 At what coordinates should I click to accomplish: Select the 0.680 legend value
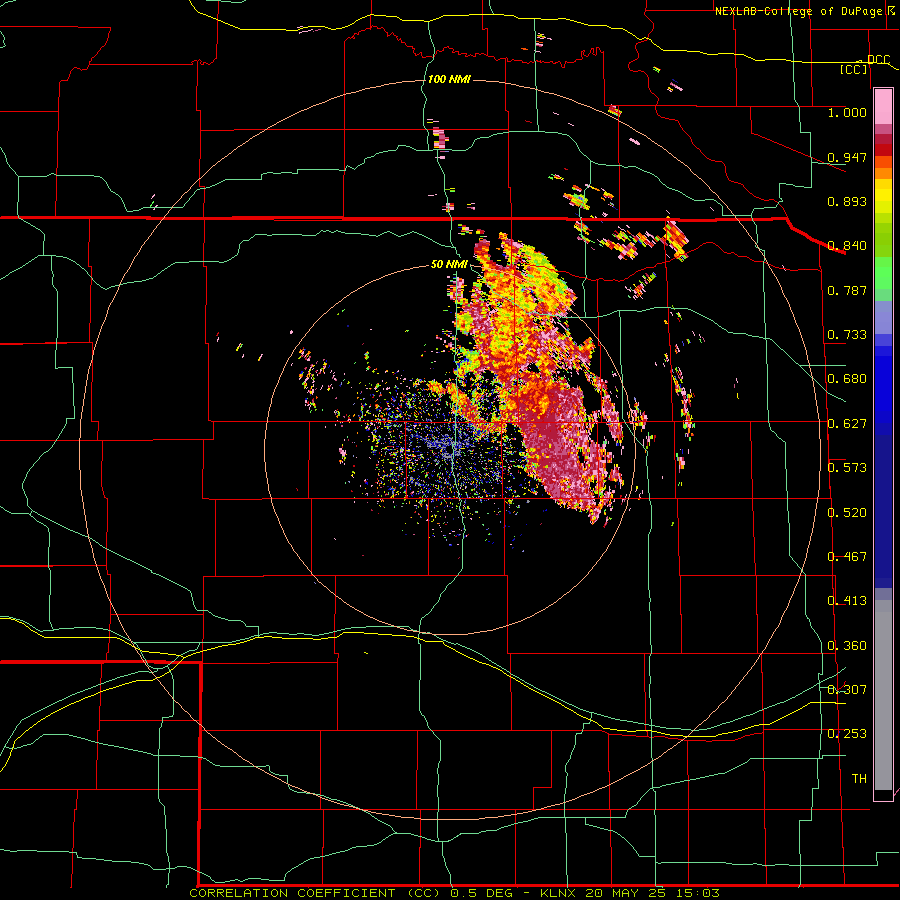tap(847, 379)
